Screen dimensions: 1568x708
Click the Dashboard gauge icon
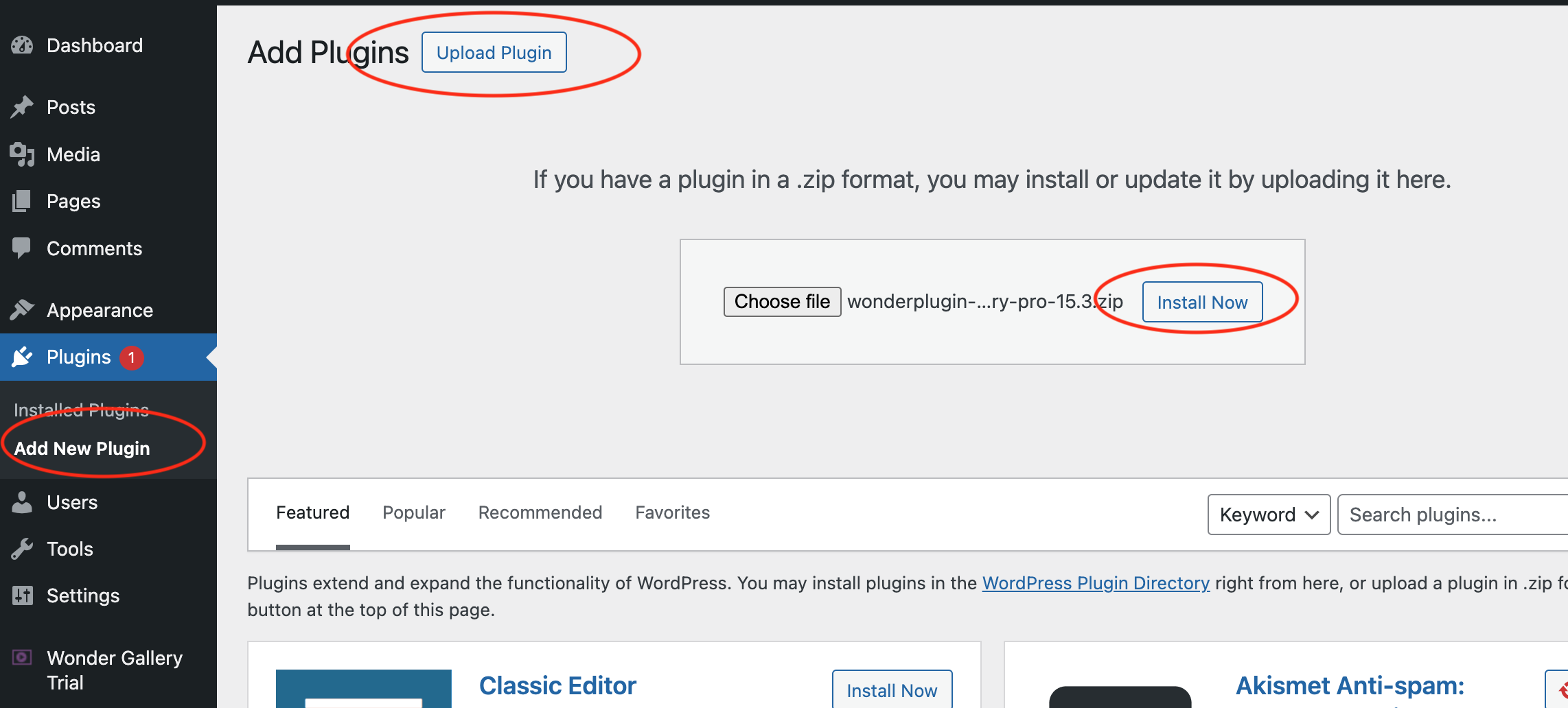click(22, 46)
